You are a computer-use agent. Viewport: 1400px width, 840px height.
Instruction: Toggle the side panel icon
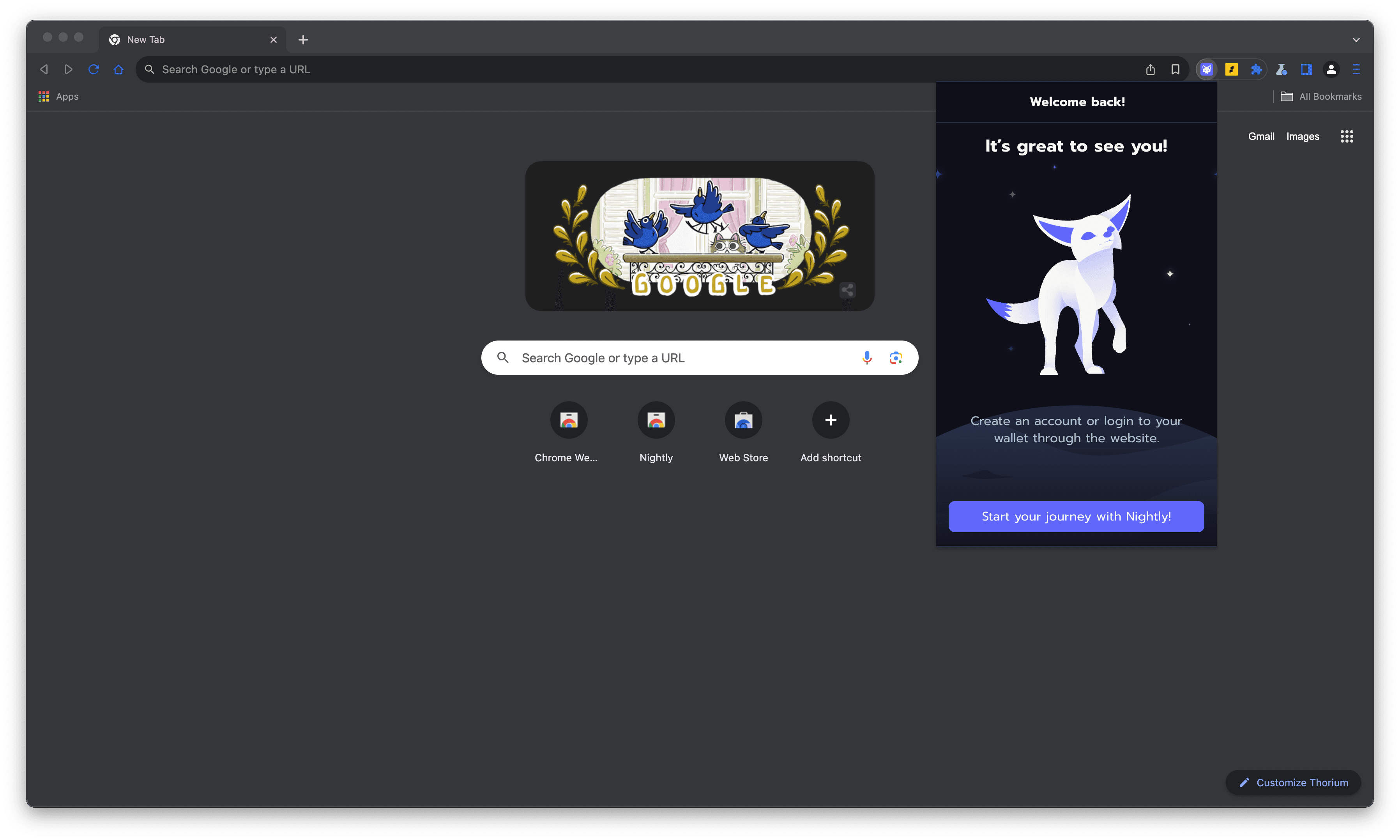(1306, 69)
